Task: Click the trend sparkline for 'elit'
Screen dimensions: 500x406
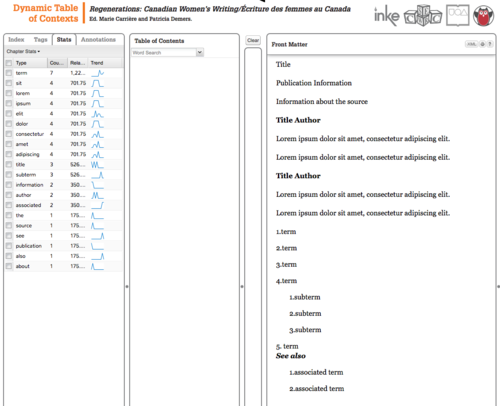Action: (x=98, y=114)
